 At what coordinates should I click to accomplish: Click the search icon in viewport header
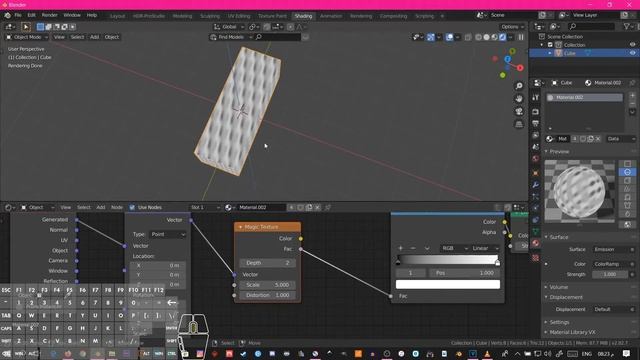tap(258, 37)
